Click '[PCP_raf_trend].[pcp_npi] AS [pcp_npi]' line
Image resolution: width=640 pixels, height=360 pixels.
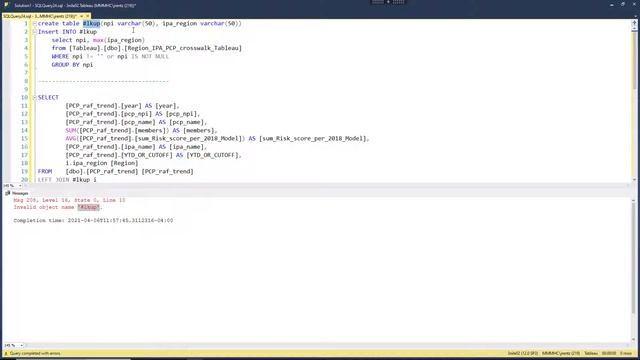132,114
